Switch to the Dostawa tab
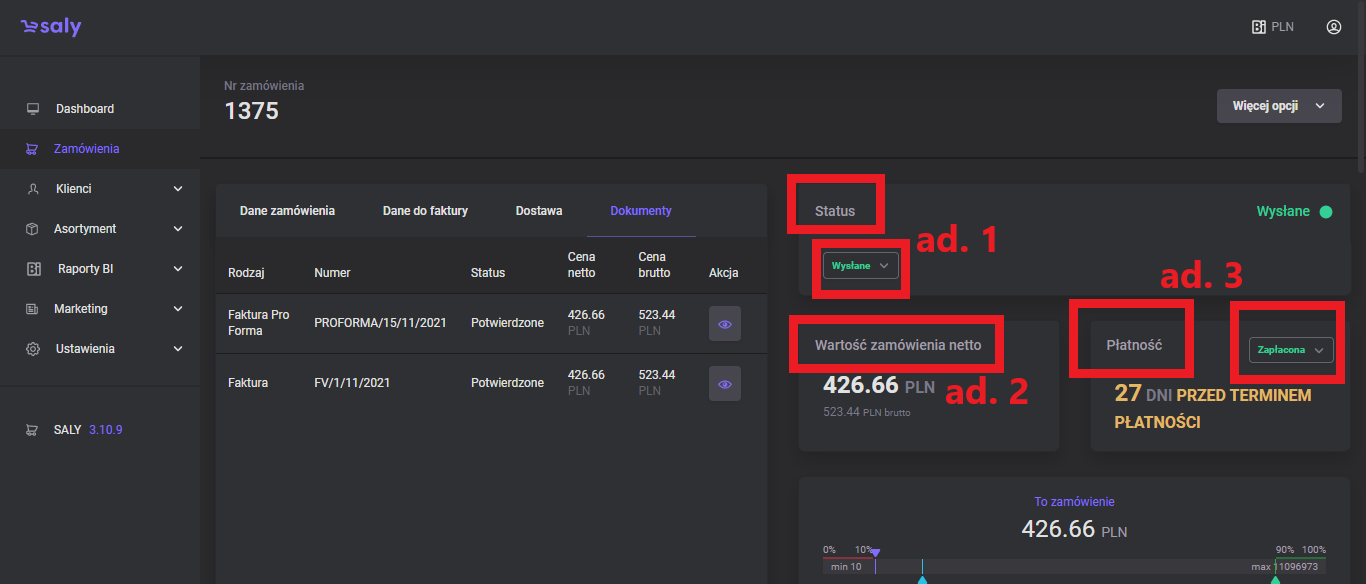1366x584 pixels. (x=539, y=211)
